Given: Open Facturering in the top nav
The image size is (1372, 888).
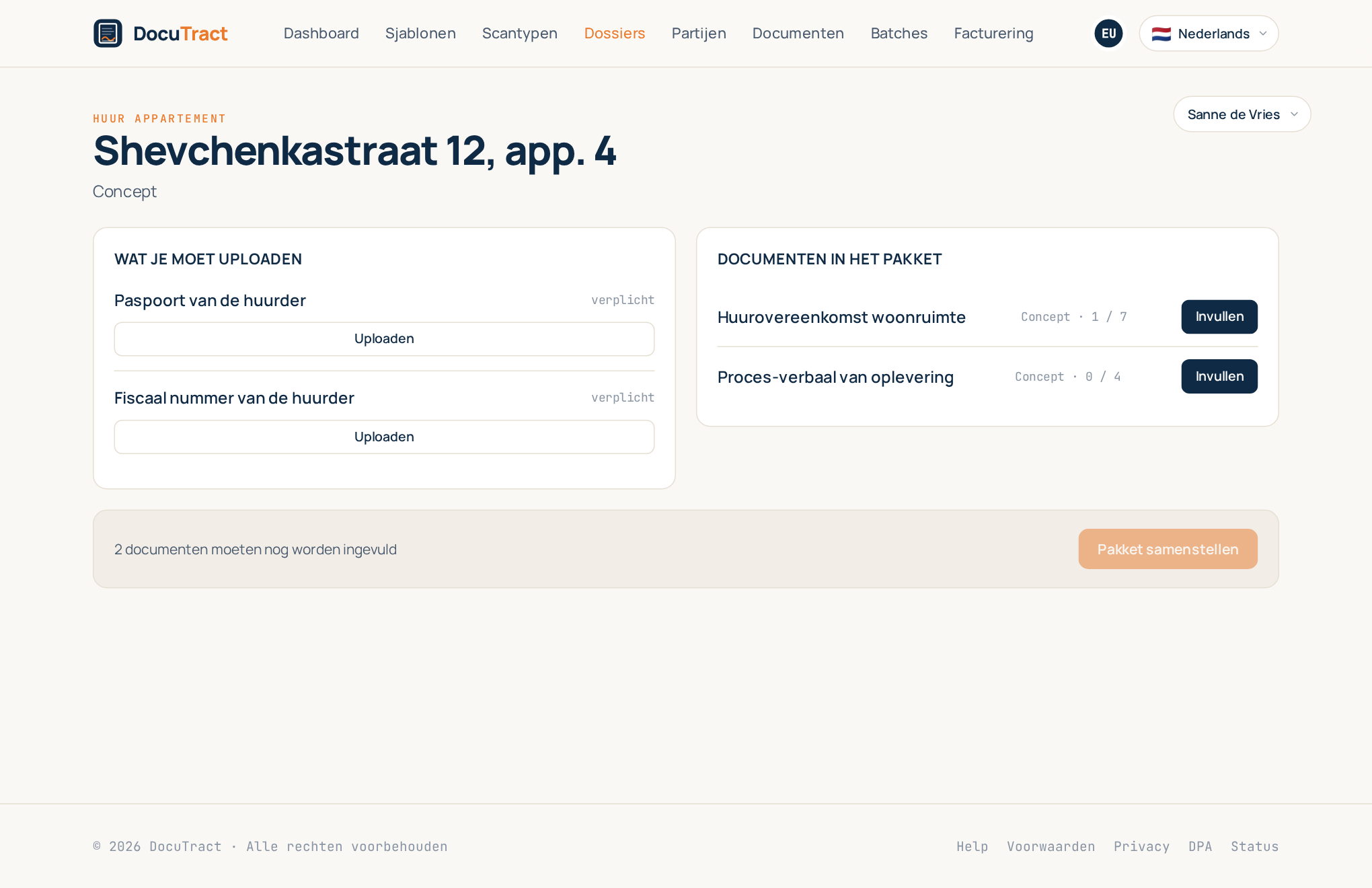Looking at the screenshot, I should (x=994, y=34).
